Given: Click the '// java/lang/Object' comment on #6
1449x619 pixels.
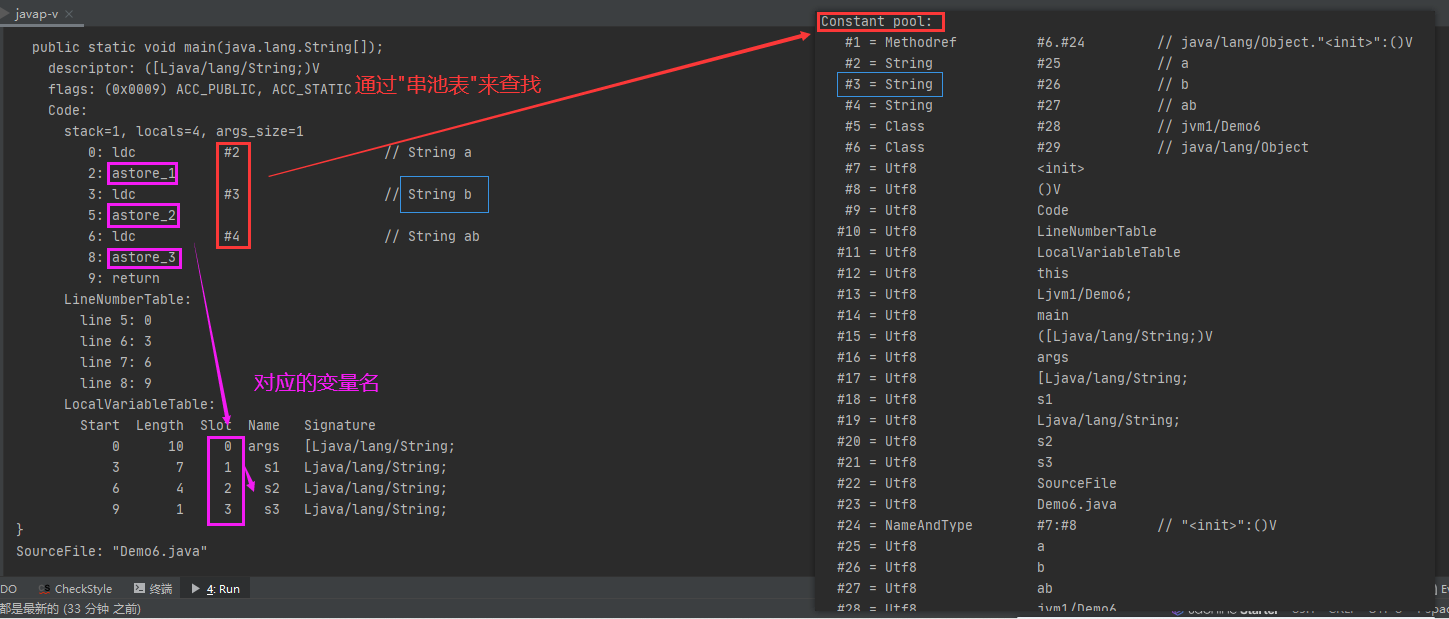Looking at the screenshot, I should point(1233,147).
